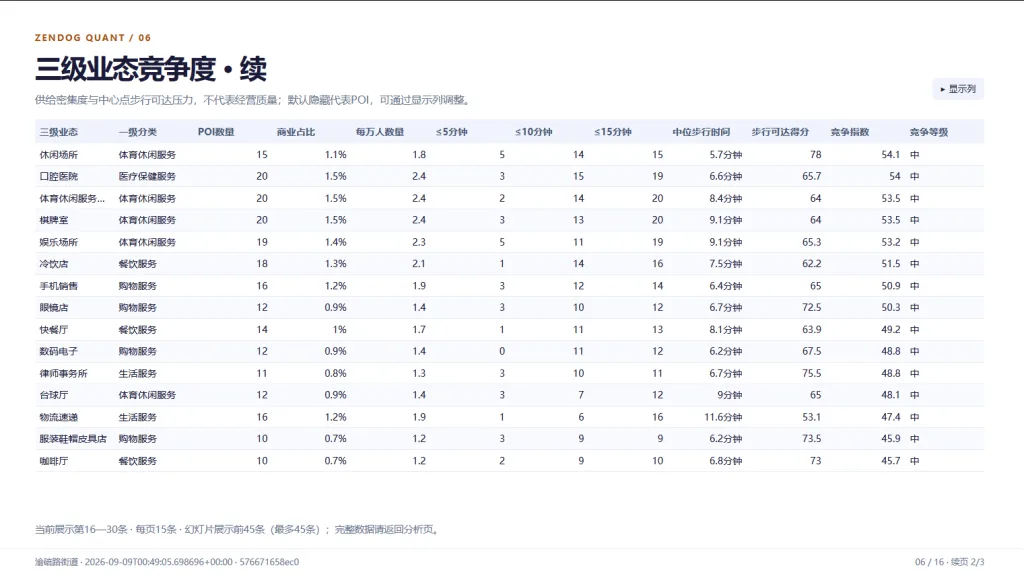Select the 口腔医院 row label
This screenshot has height=576, width=1024.
pos(59,176)
